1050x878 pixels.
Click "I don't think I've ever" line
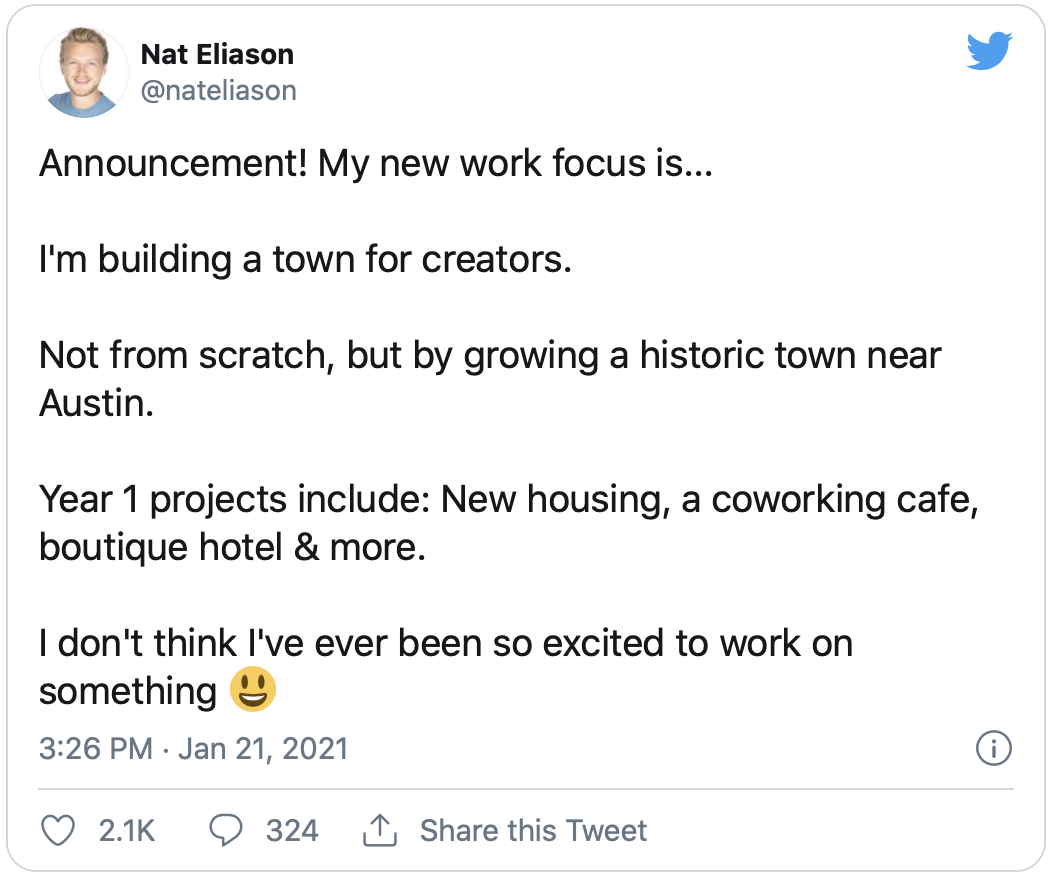(x=445, y=643)
